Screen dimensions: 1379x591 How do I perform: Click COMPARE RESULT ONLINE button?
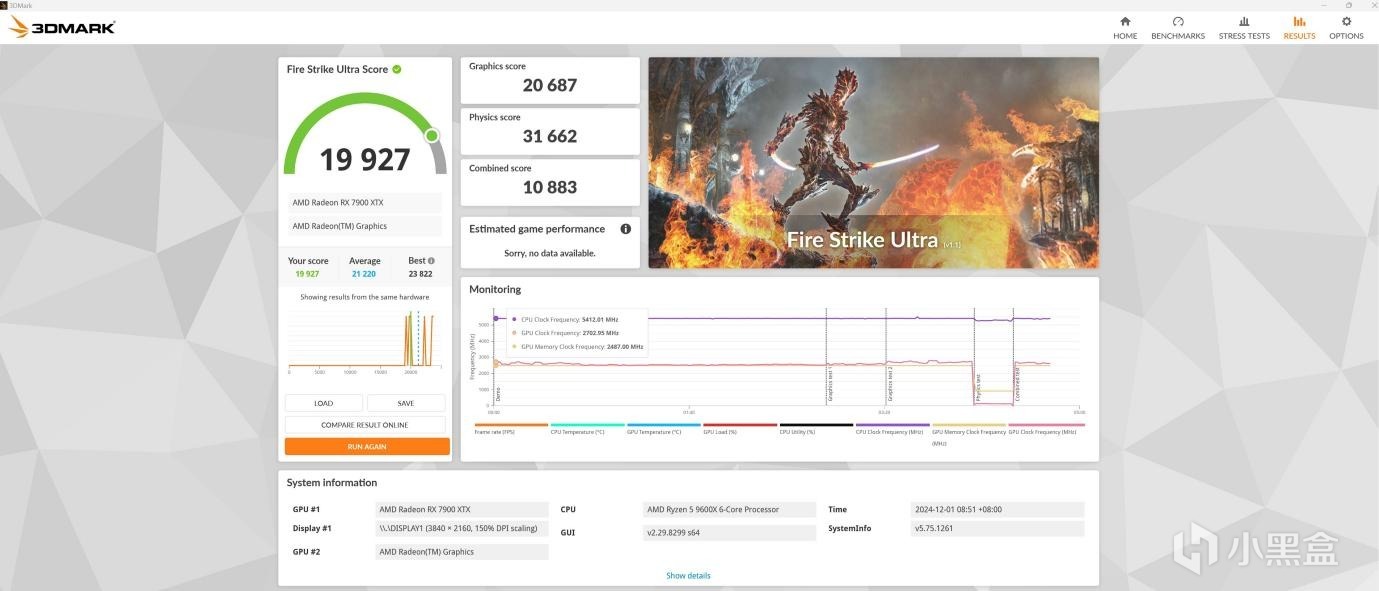point(365,425)
